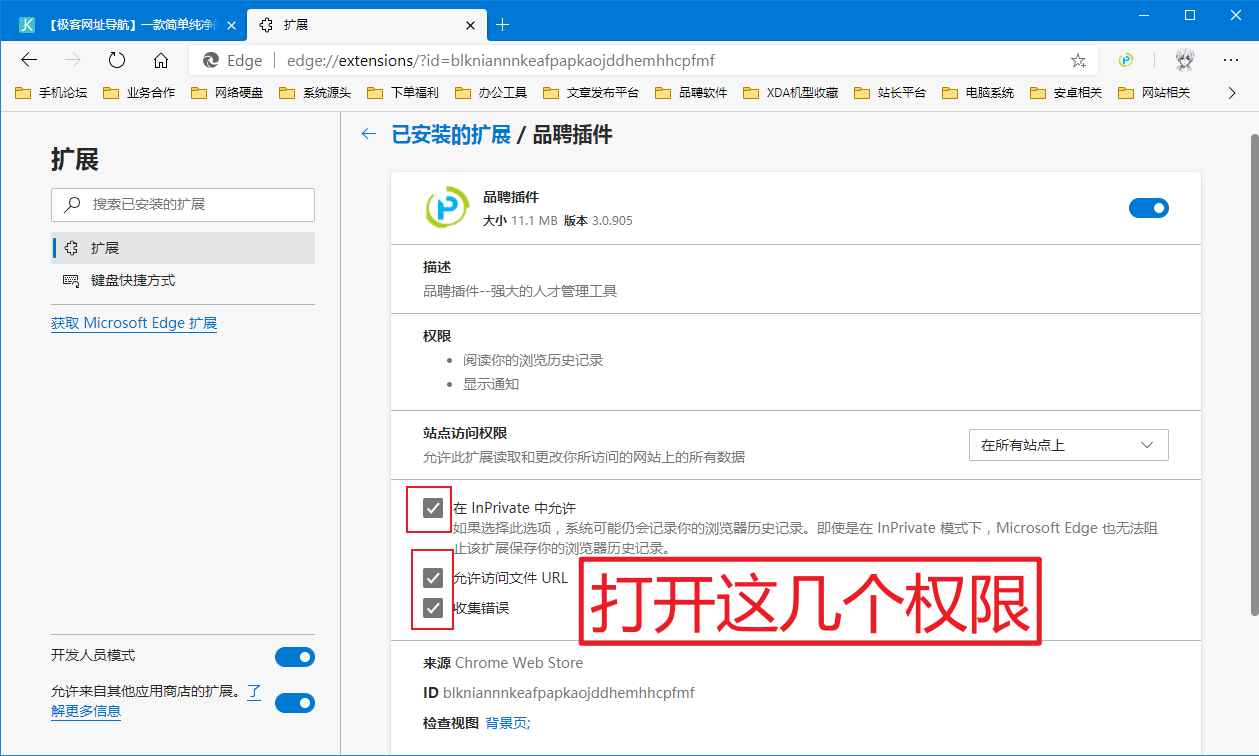
Task: Click the 品聘插件 extension icon beside address bar
Action: pos(1126,60)
